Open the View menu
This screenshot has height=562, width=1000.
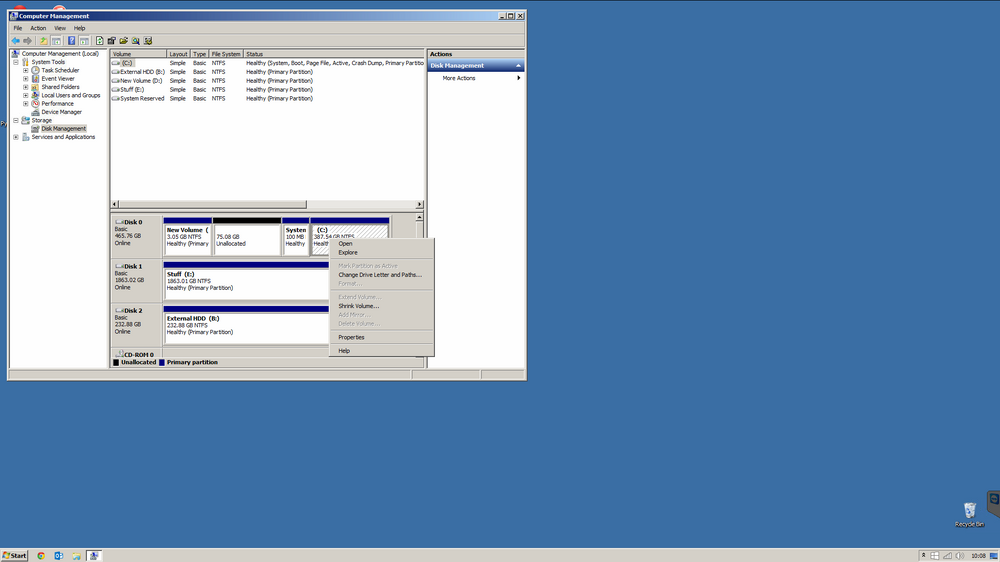[60, 28]
